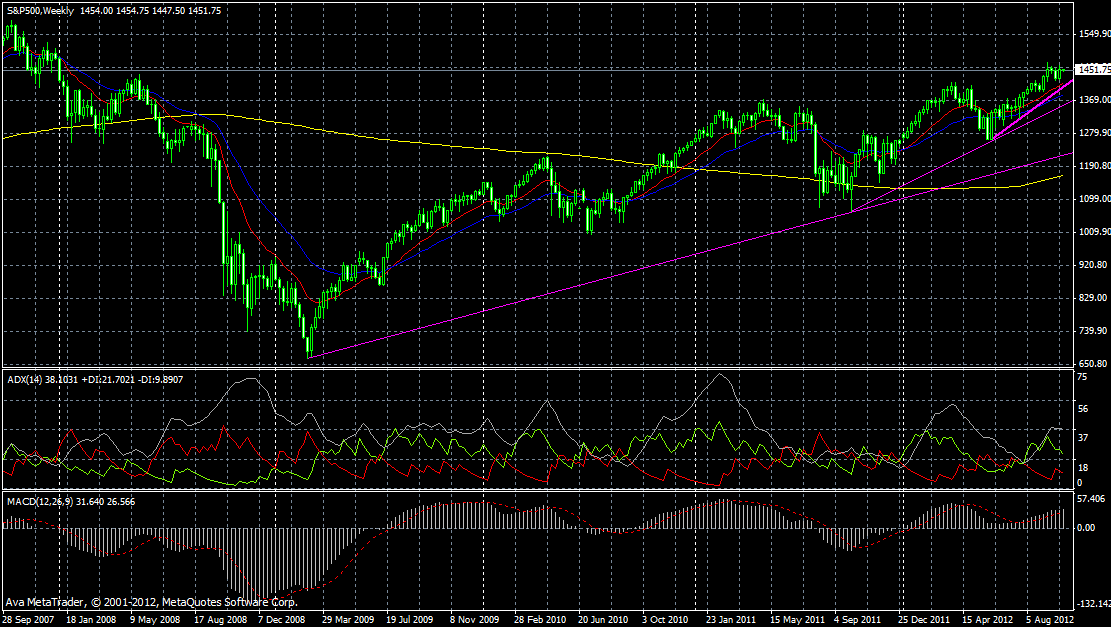Click the 650.80 price axis label
Viewport: 1111px width, 627px height.
pos(1092,364)
